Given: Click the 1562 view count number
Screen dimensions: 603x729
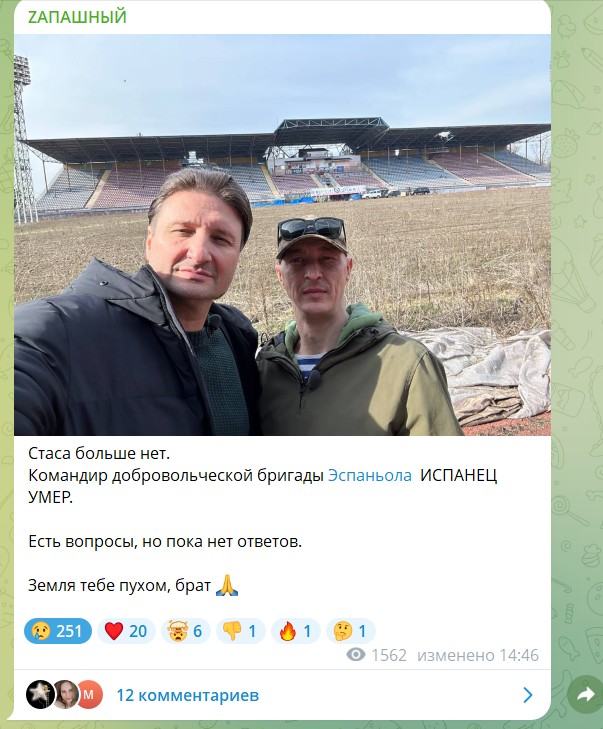Looking at the screenshot, I should point(389,655).
